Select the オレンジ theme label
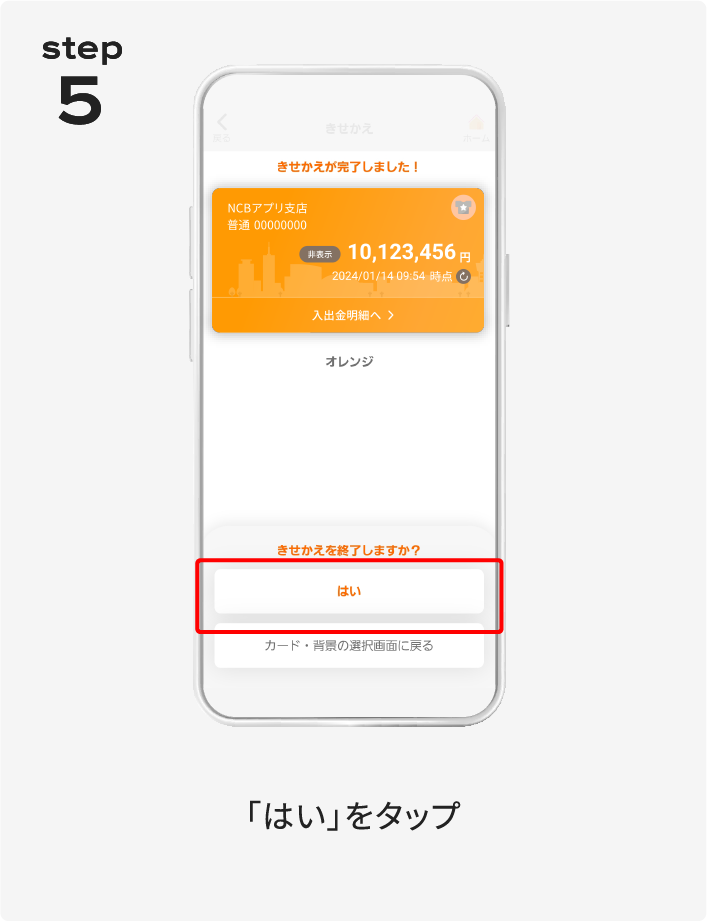707x921 pixels. (x=349, y=361)
